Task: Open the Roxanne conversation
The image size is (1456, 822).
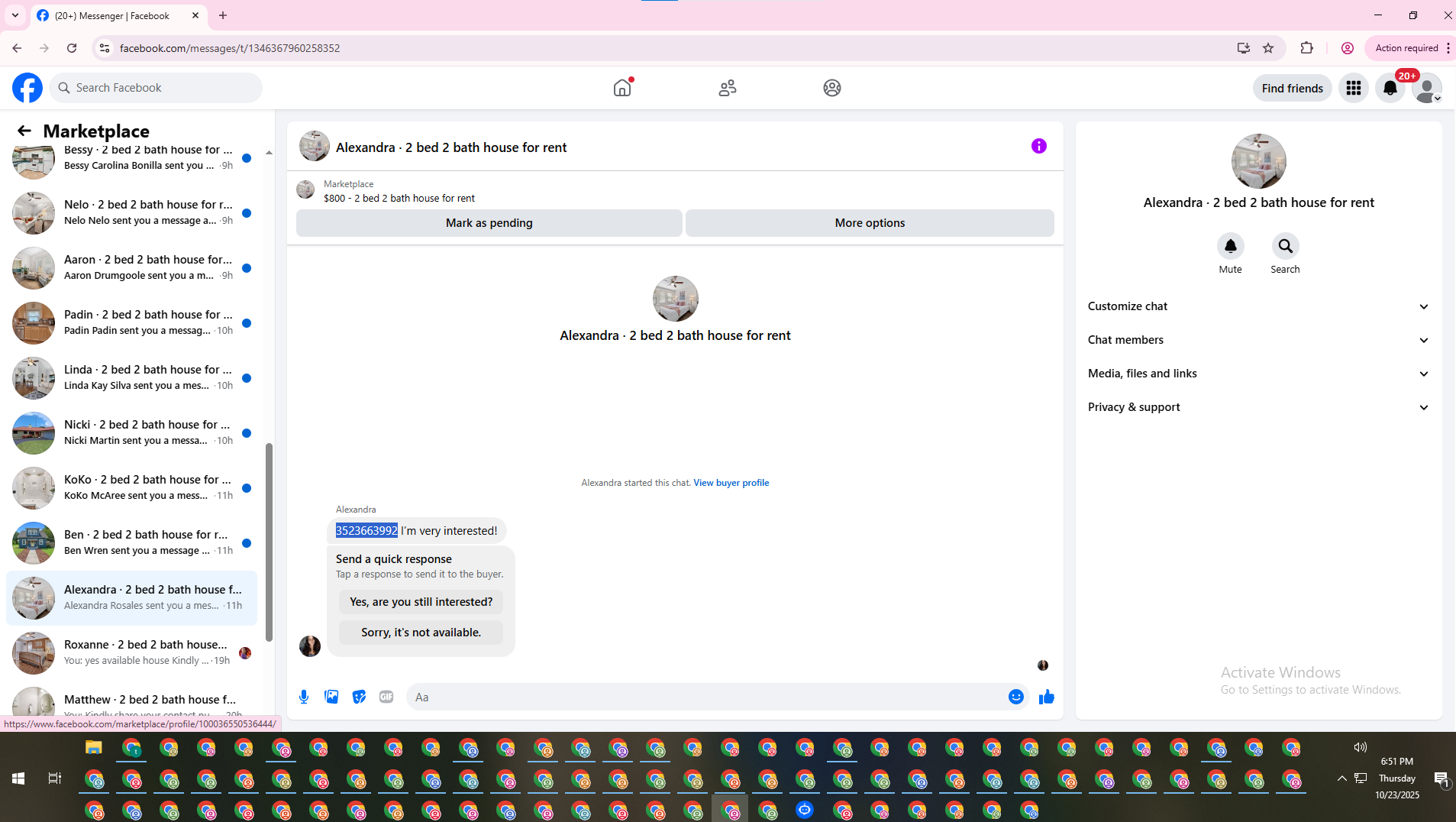Action: (x=131, y=653)
